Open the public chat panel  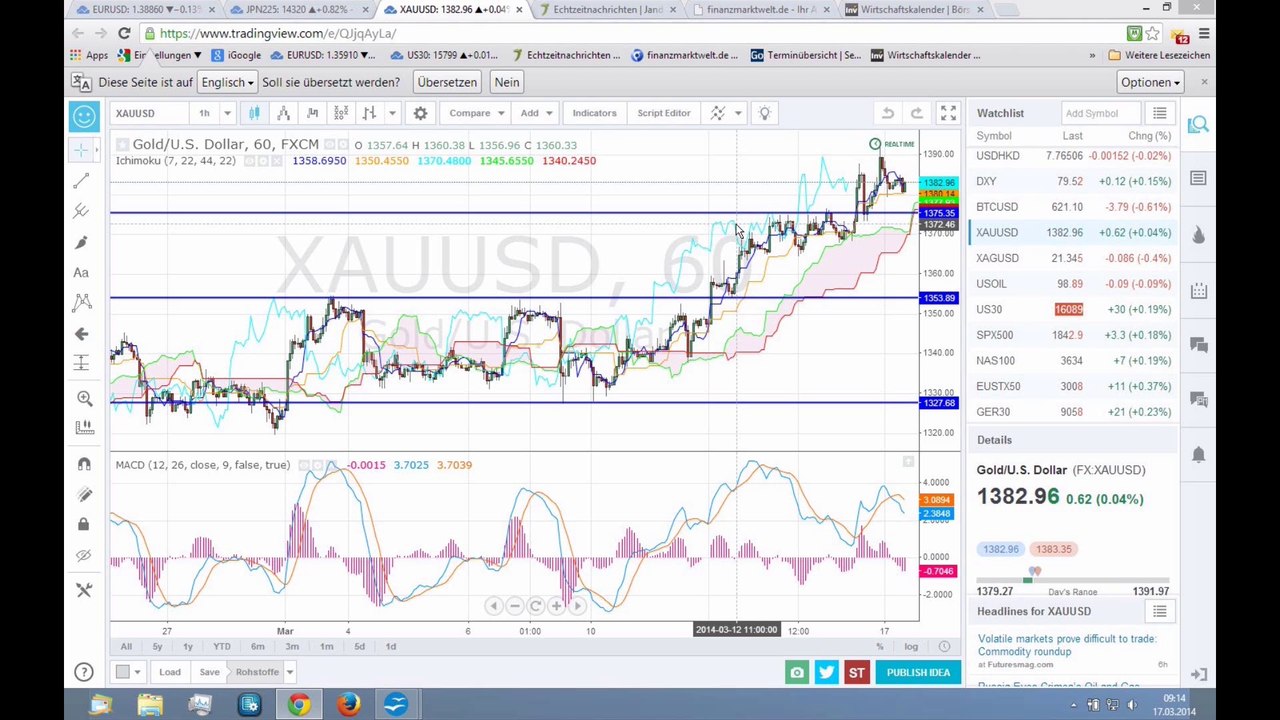(x=1198, y=345)
